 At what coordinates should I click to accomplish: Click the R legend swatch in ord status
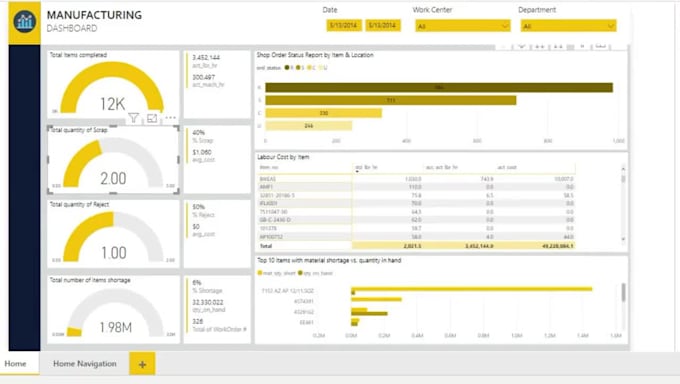(287, 68)
